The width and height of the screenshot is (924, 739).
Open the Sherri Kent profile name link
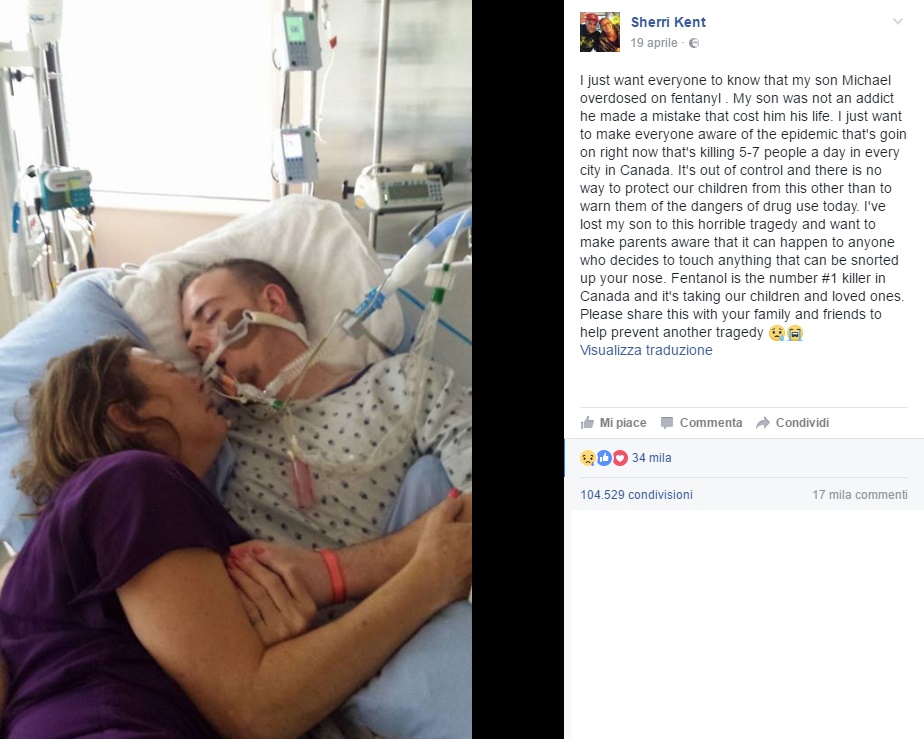(668, 22)
